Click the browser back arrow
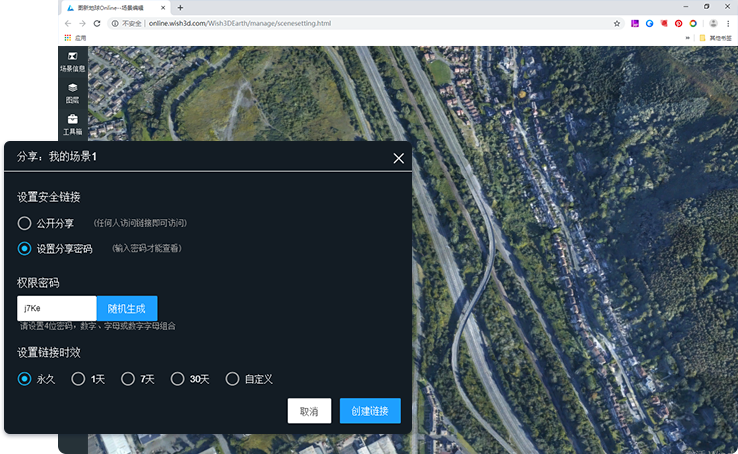Viewport: 738px width, 454px height. click(x=68, y=23)
